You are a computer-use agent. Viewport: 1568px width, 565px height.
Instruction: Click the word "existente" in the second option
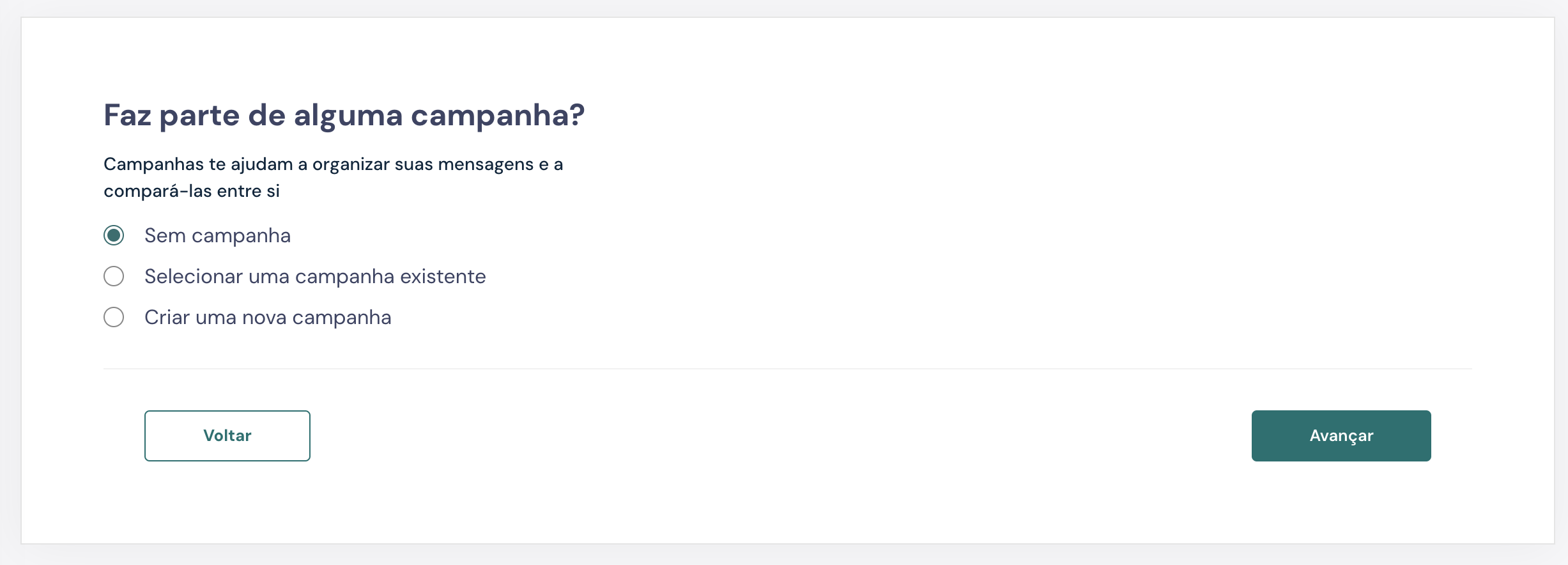click(x=443, y=277)
